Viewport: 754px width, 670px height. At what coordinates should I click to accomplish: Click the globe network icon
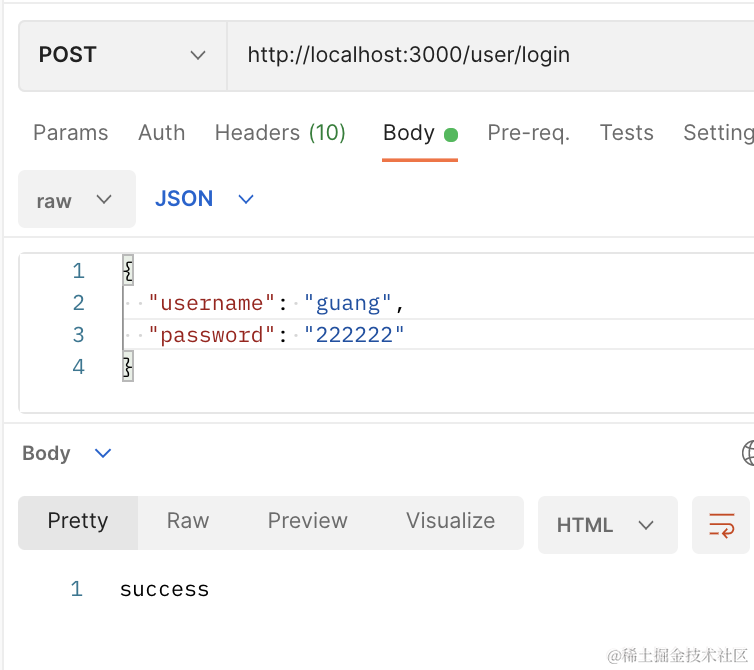point(747,453)
